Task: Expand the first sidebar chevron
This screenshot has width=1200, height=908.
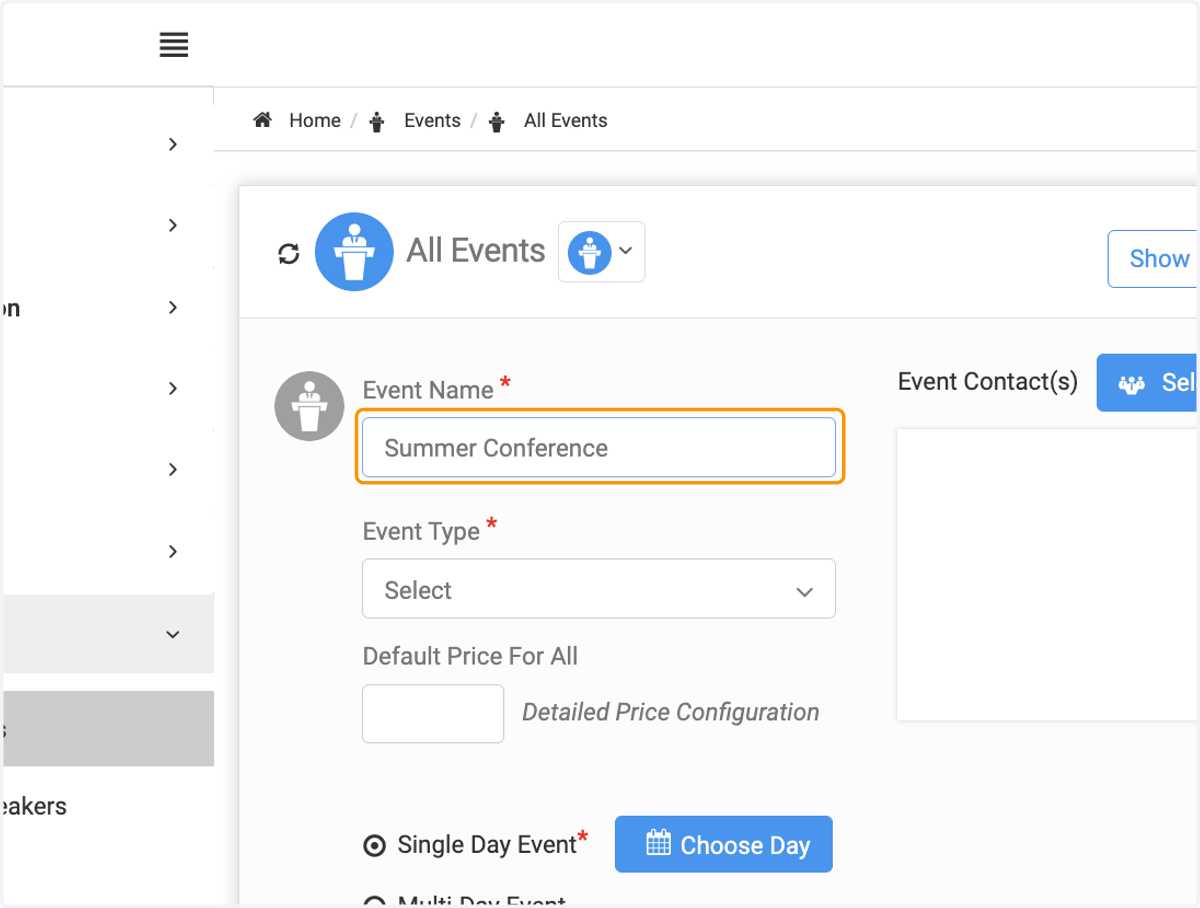Action: click(173, 145)
